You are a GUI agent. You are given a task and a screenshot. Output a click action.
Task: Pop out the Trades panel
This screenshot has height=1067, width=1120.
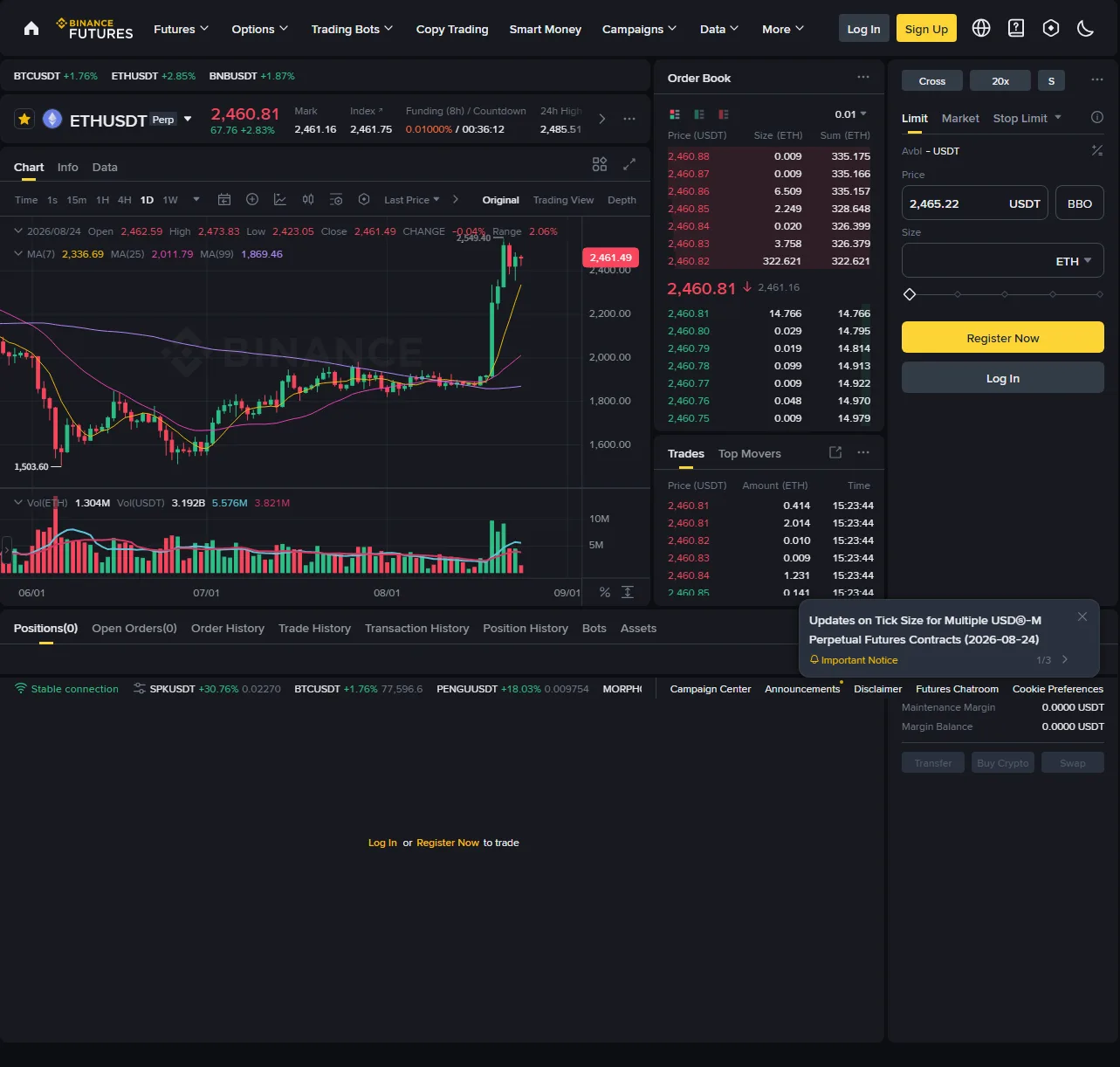835,452
